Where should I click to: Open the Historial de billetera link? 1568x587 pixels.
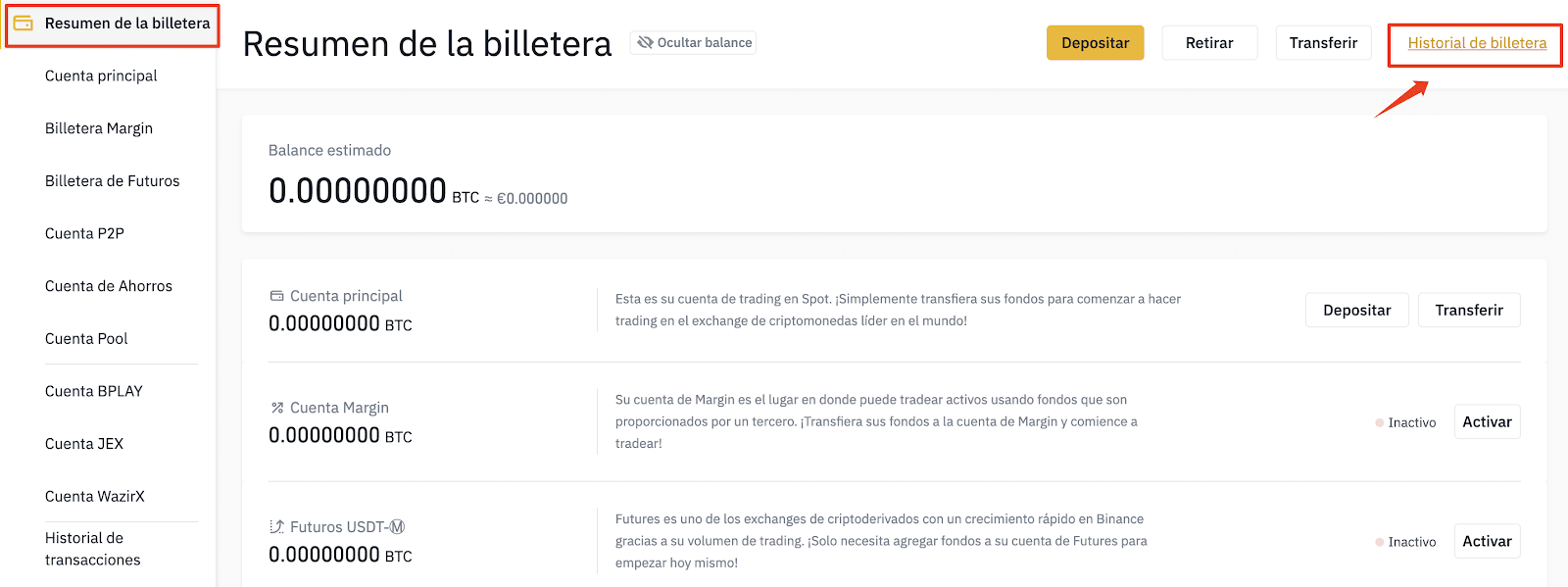pos(1477,43)
